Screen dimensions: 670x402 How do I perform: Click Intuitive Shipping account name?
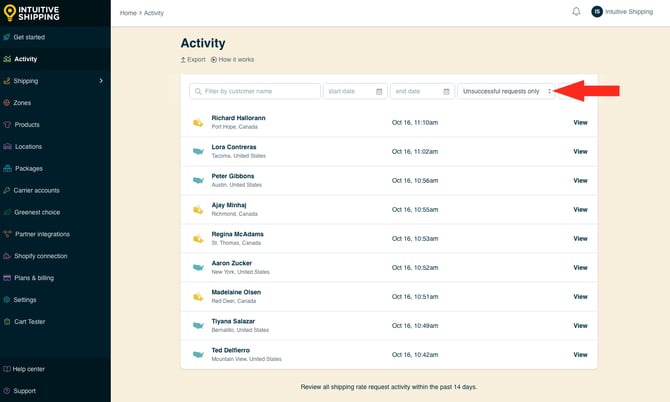tap(629, 12)
